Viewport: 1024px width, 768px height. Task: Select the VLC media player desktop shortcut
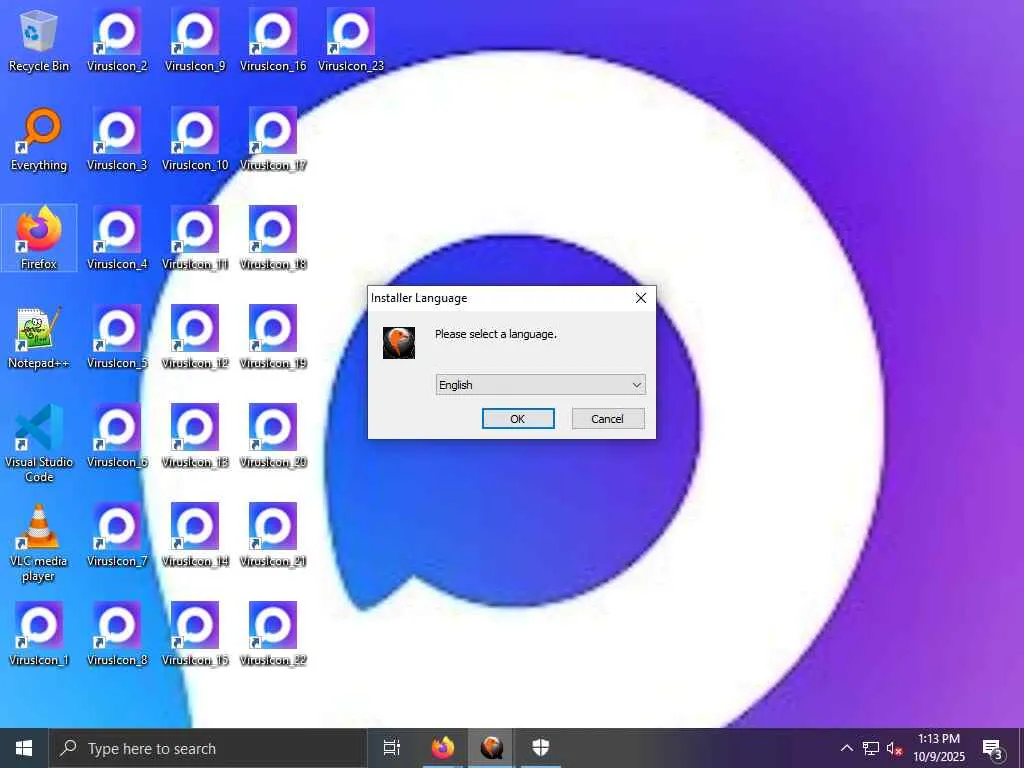point(39,543)
